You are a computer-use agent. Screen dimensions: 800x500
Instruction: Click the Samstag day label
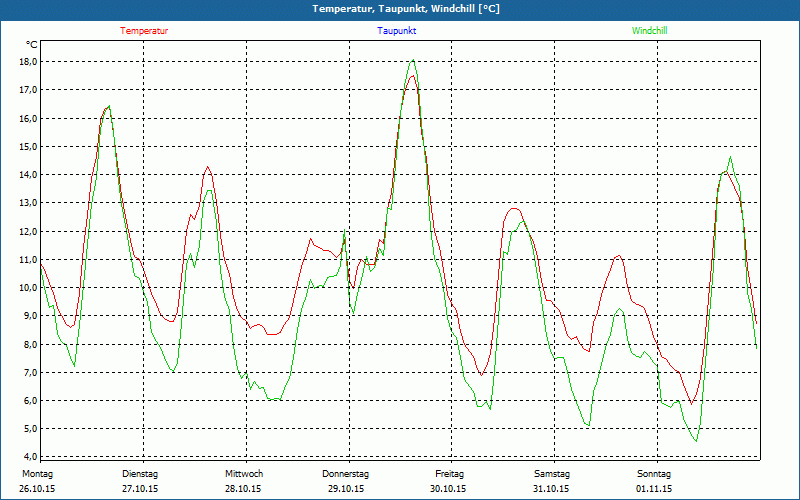tap(552, 474)
